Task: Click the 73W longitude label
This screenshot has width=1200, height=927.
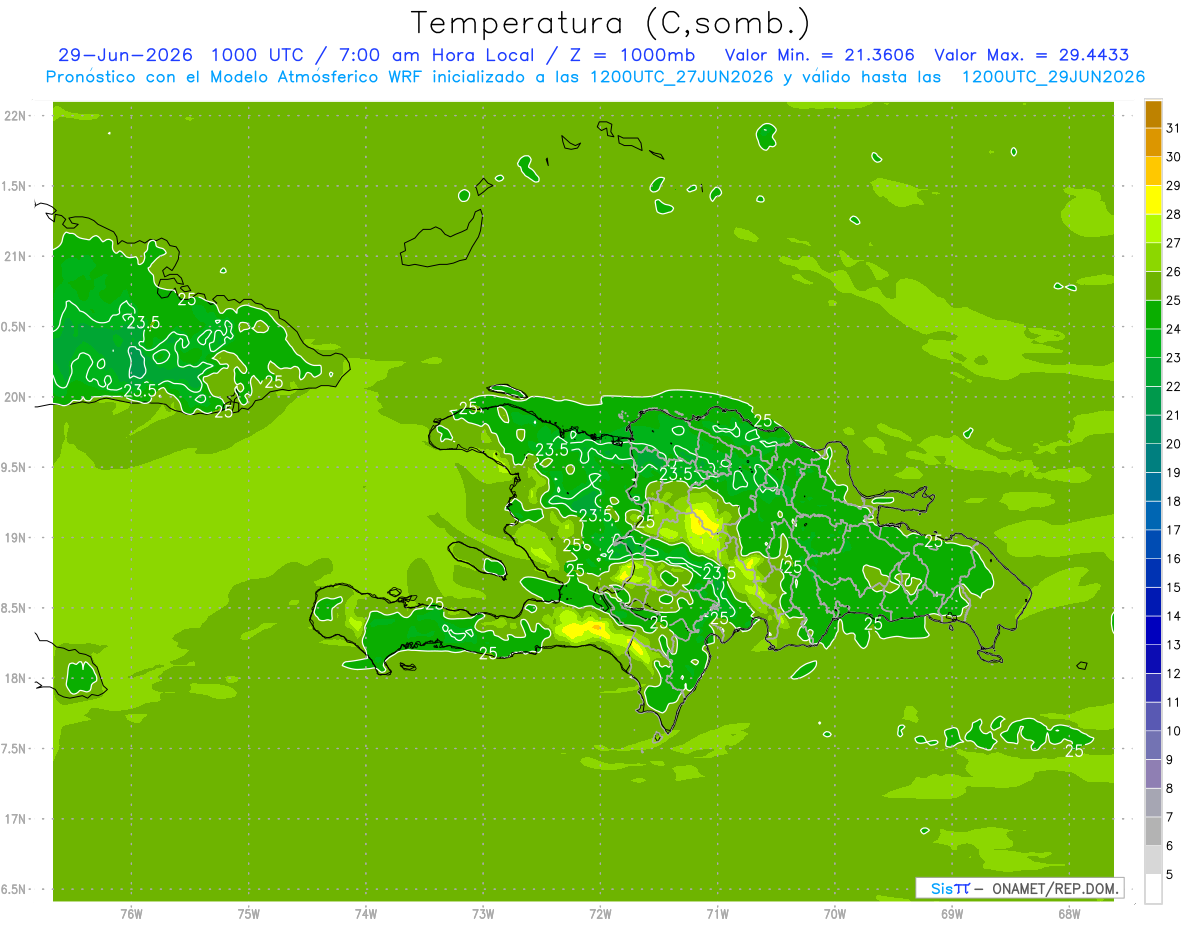Action: point(483,914)
